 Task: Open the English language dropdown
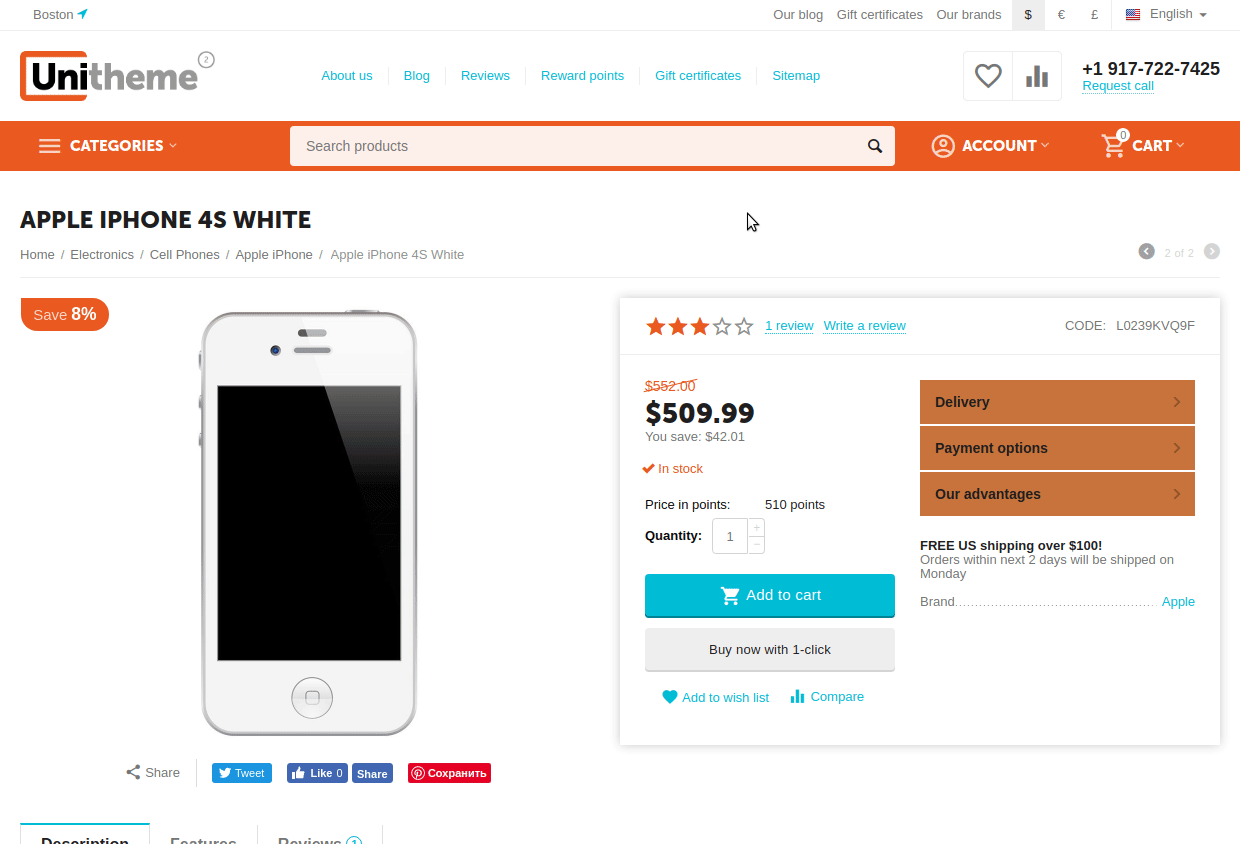pos(1166,14)
